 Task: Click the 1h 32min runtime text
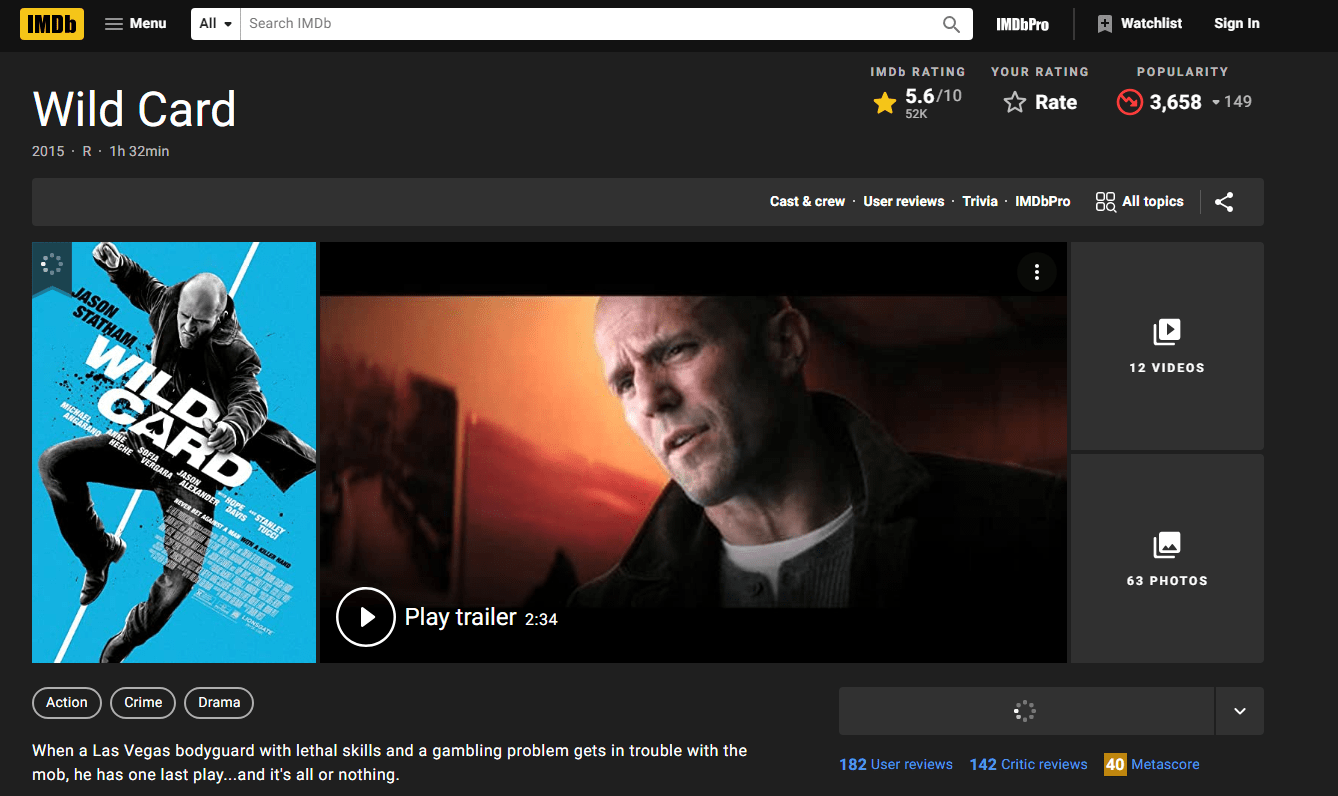[139, 151]
